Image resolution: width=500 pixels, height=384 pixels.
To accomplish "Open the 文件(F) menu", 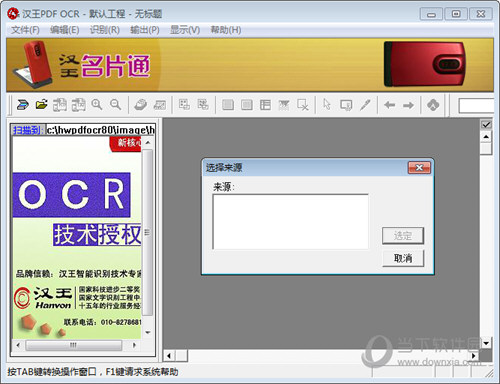I will [x=25, y=30].
